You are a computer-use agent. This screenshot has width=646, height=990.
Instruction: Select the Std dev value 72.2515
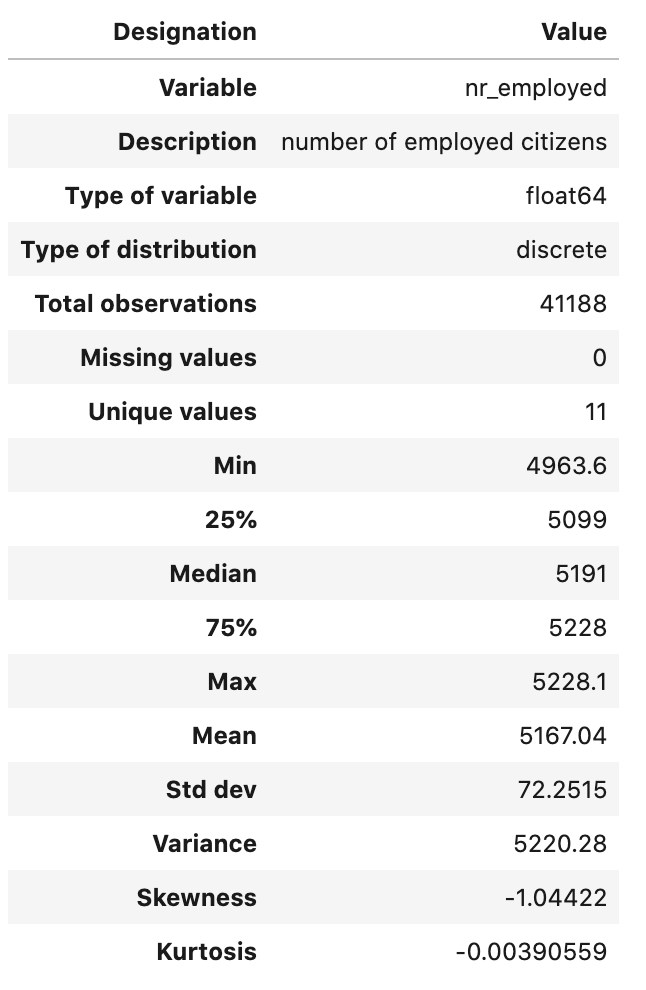562,790
